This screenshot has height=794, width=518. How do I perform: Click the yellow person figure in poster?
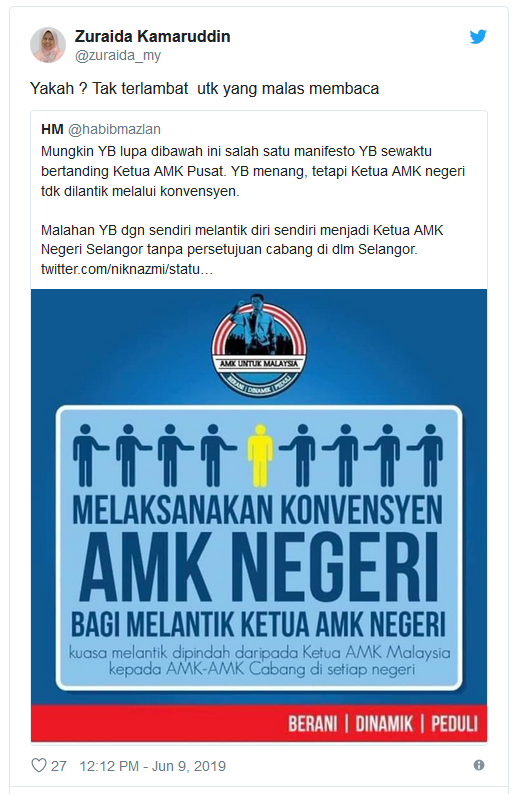[260, 456]
